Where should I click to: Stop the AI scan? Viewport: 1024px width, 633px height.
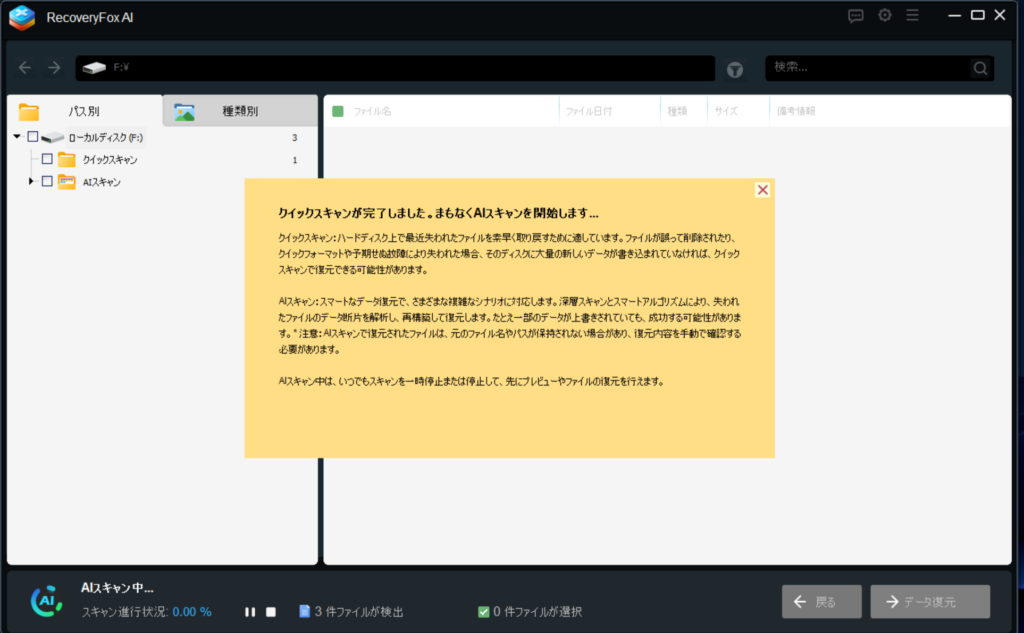270,612
